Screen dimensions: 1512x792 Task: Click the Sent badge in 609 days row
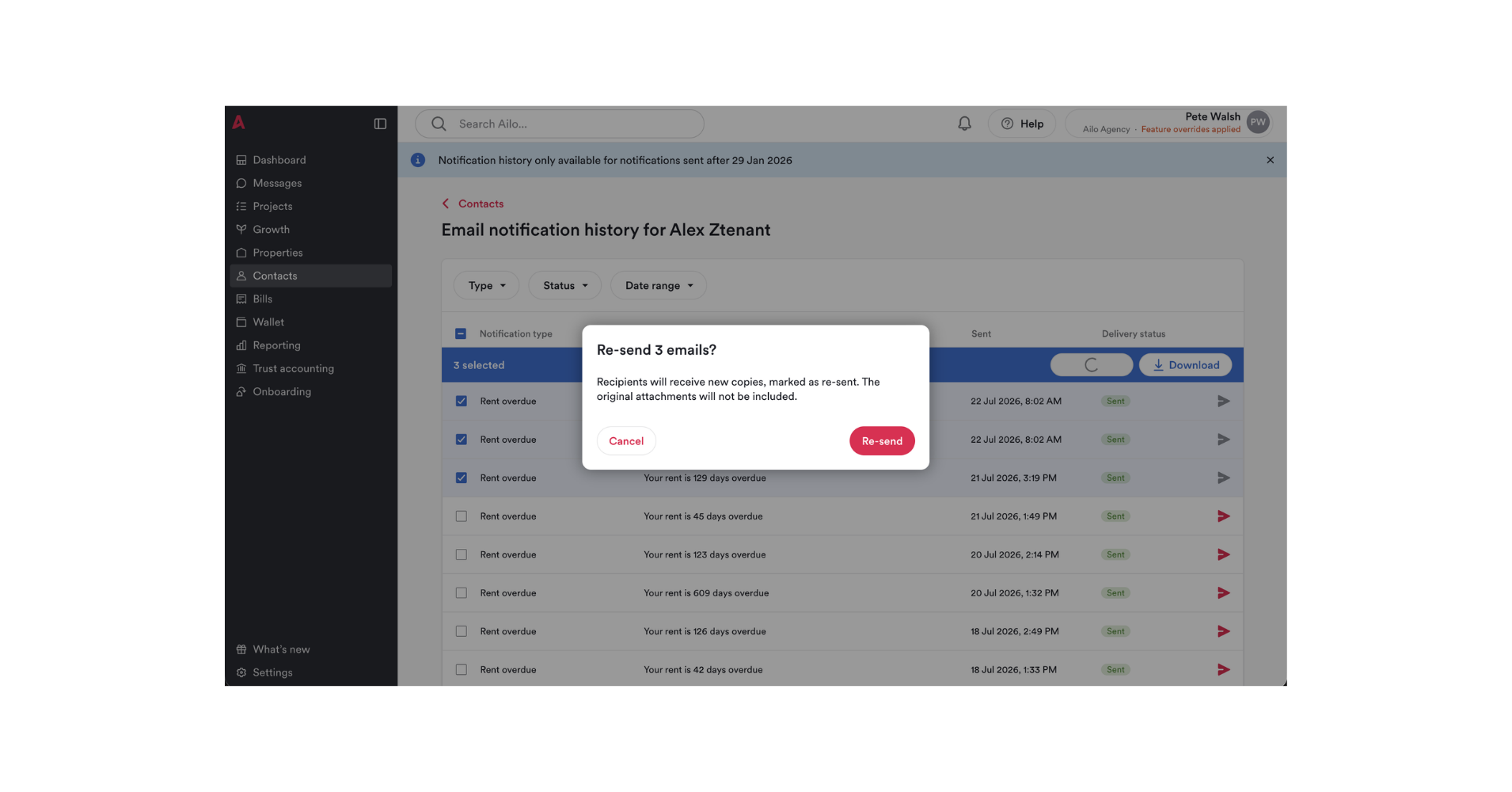coord(1115,593)
